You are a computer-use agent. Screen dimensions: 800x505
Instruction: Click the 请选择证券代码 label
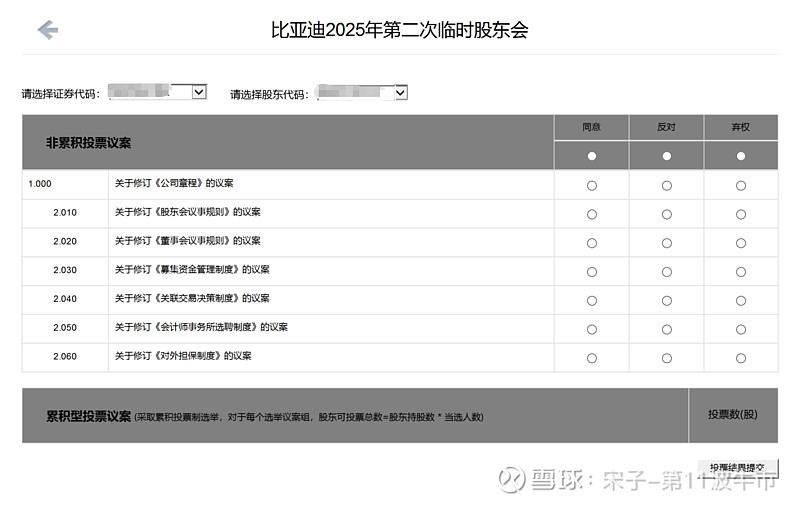[x=61, y=94]
